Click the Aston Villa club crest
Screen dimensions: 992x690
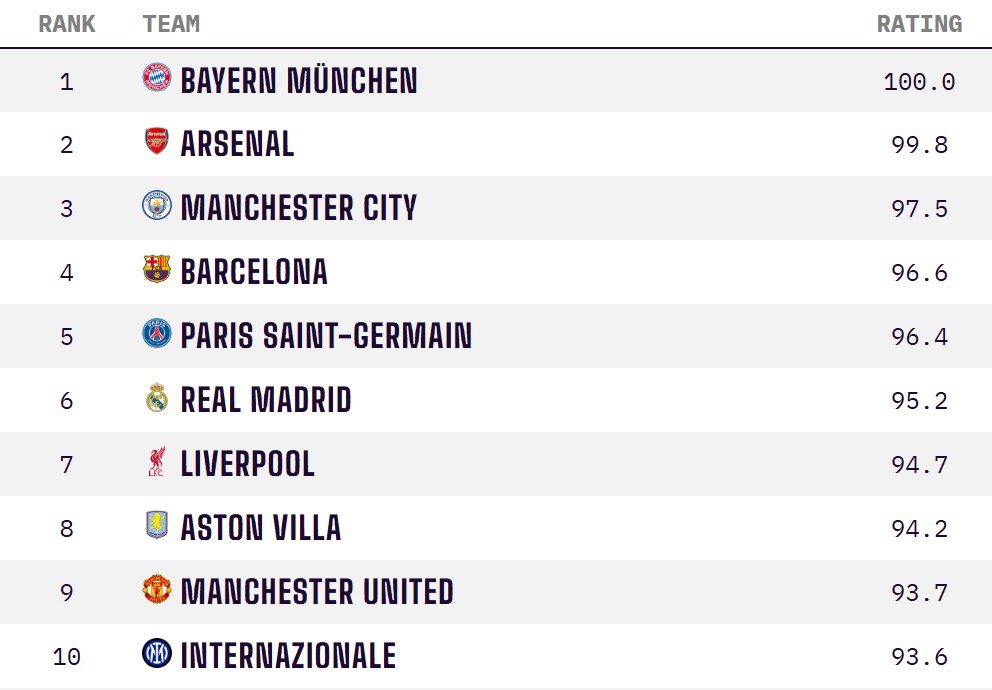[x=157, y=527]
